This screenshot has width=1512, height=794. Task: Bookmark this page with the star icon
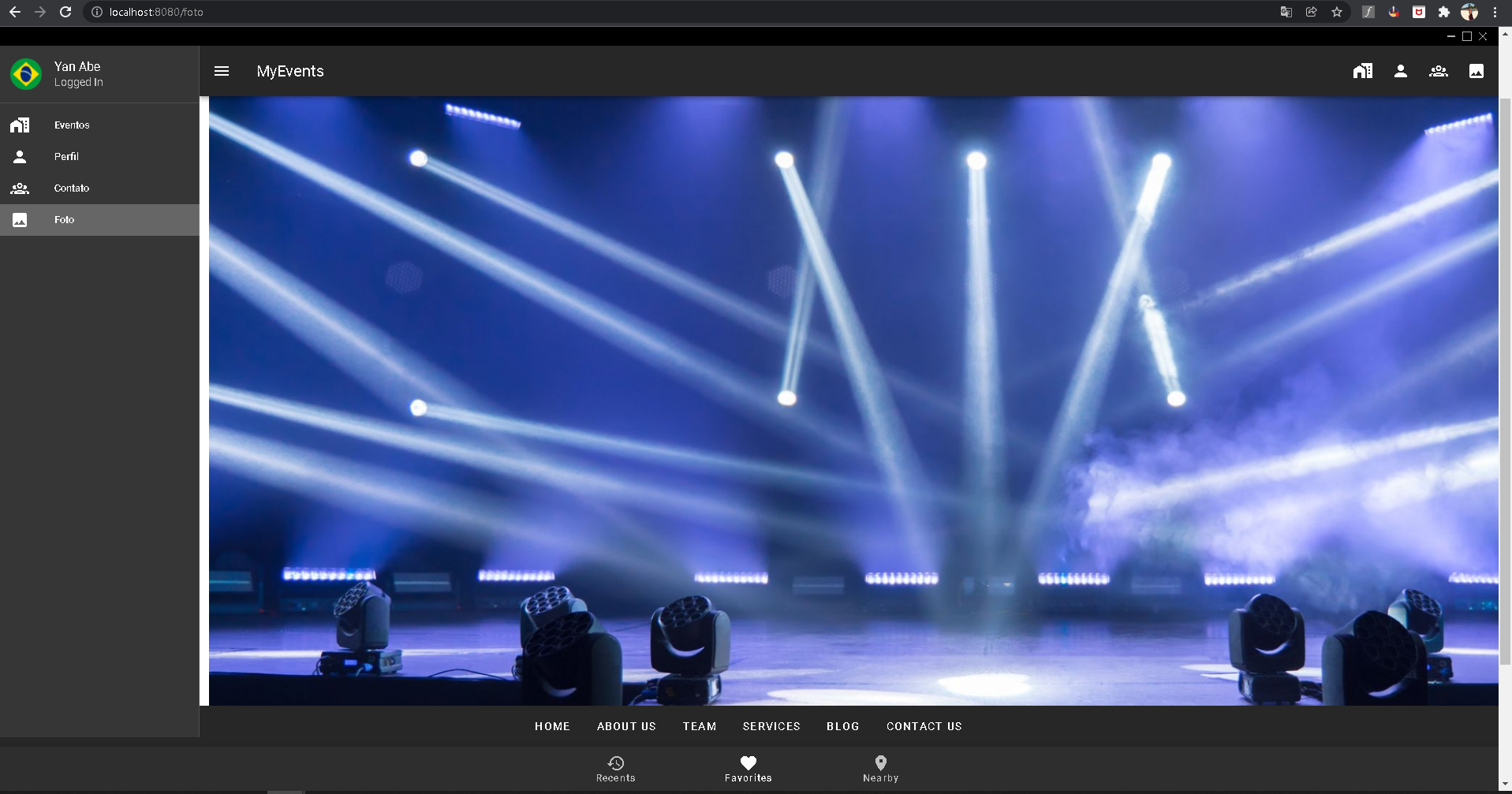(x=1337, y=12)
